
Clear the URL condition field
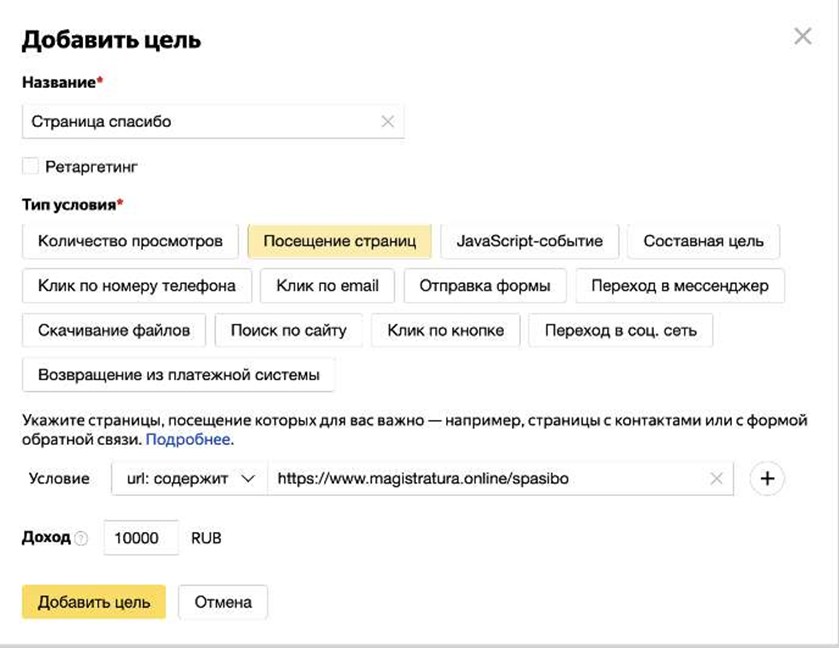coord(716,479)
